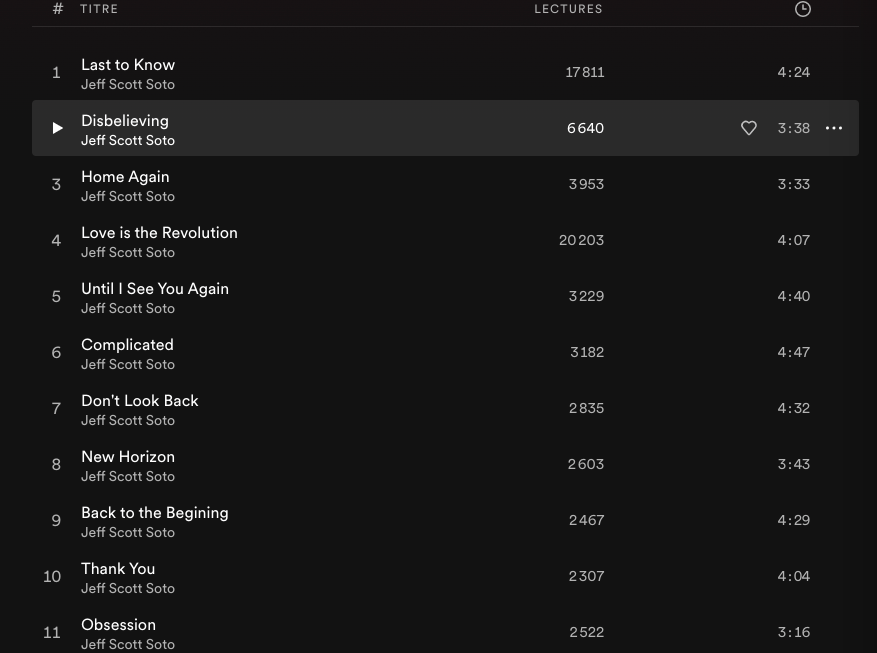Image resolution: width=877 pixels, height=653 pixels.
Task: Play the track Disbelieving
Action: tap(57, 128)
